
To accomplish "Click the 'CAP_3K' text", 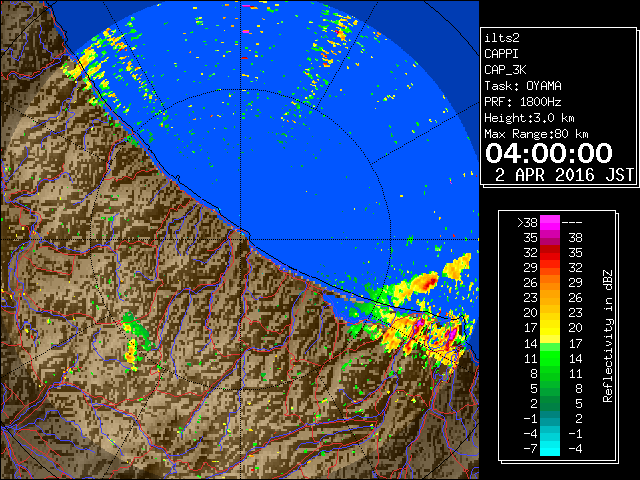I will [505, 70].
